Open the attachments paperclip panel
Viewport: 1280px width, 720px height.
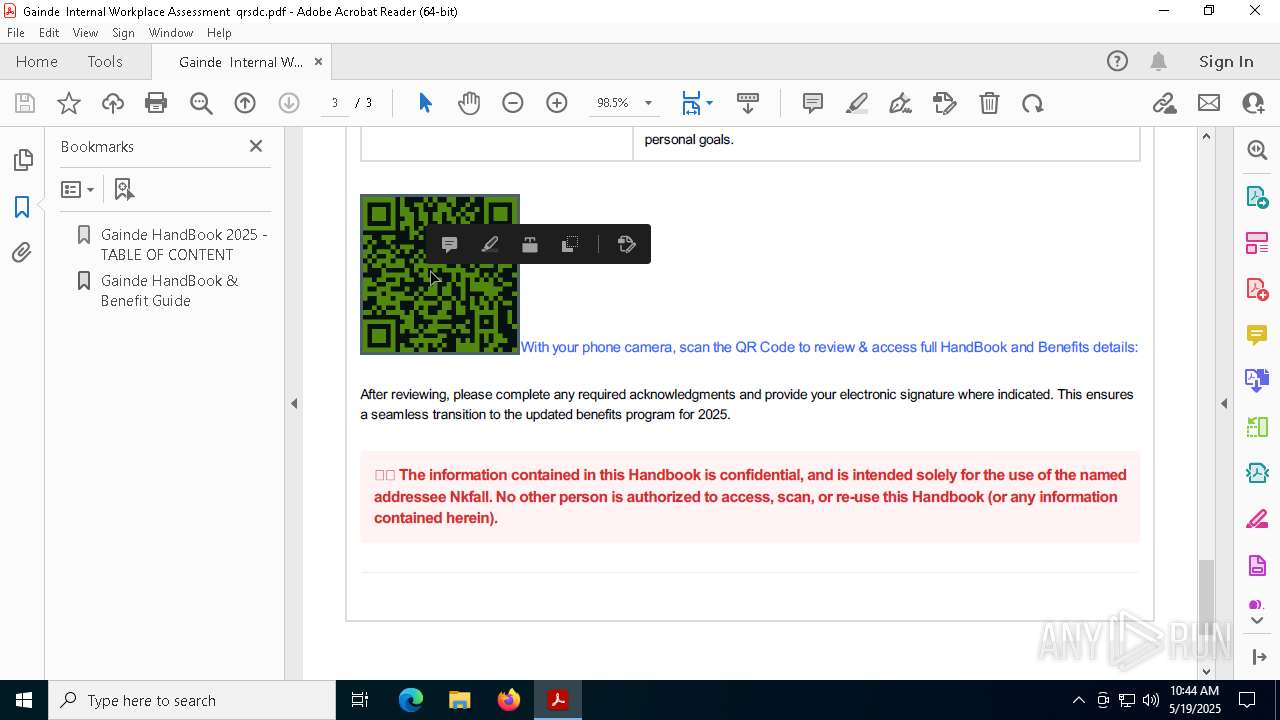coord(22,253)
